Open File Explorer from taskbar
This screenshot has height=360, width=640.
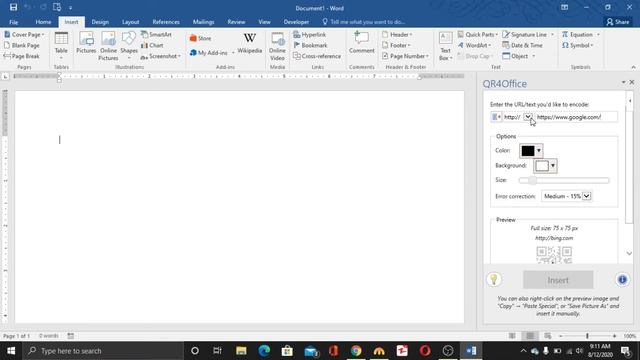241,351
